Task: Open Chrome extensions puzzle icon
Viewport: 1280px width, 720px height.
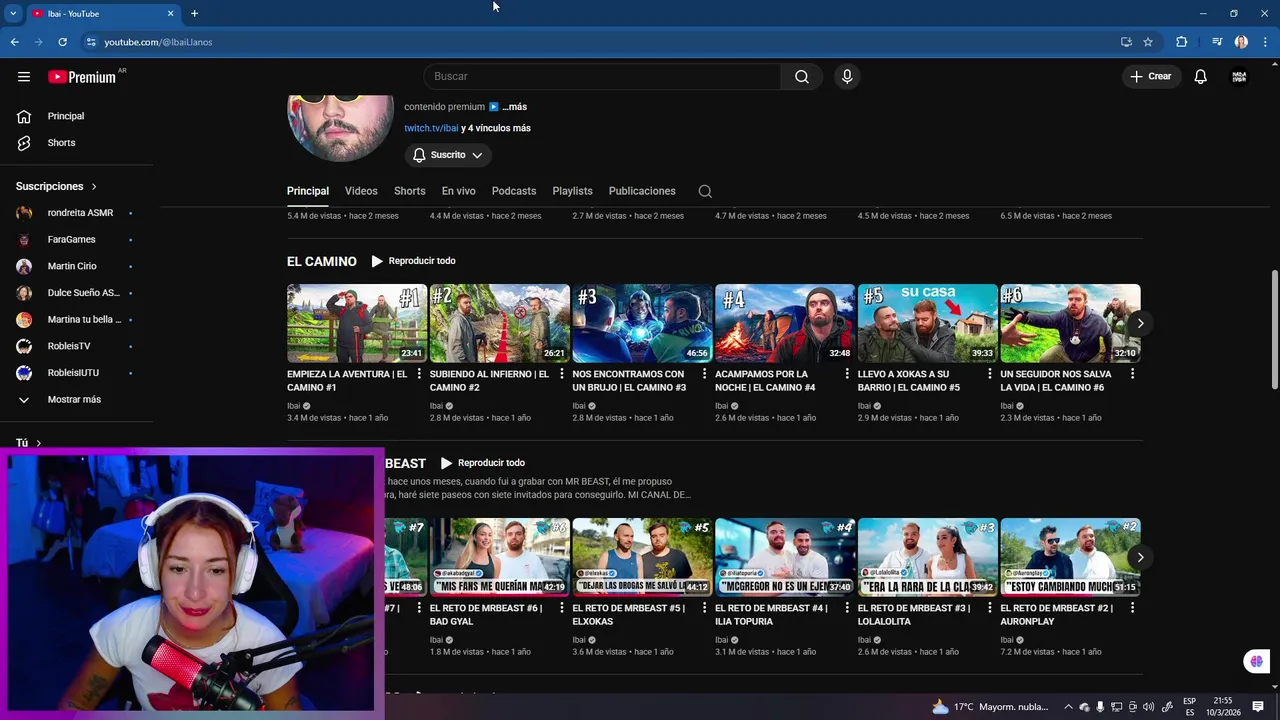Action: pyautogui.click(x=1182, y=42)
